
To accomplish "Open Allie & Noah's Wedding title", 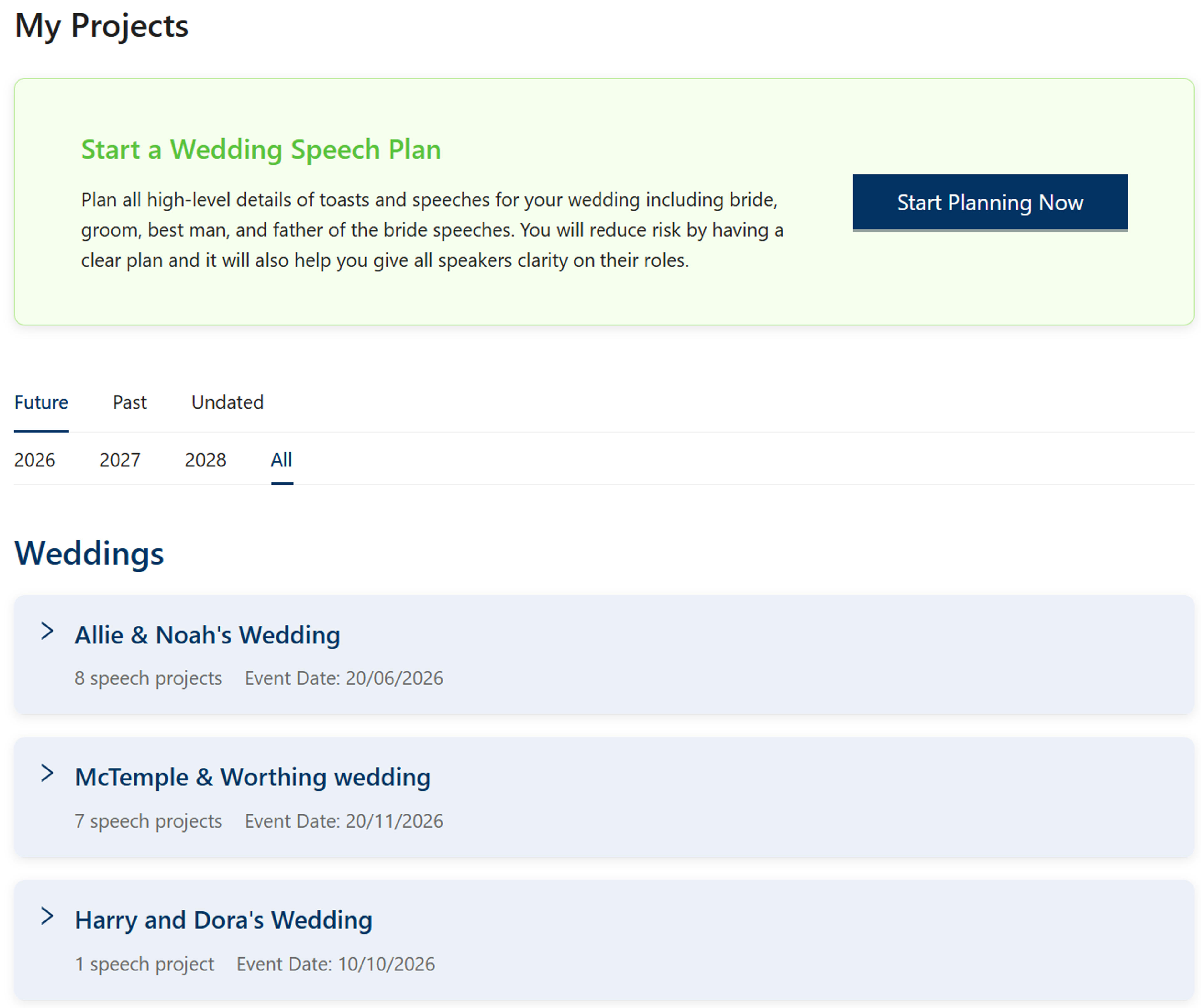I will pos(208,635).
